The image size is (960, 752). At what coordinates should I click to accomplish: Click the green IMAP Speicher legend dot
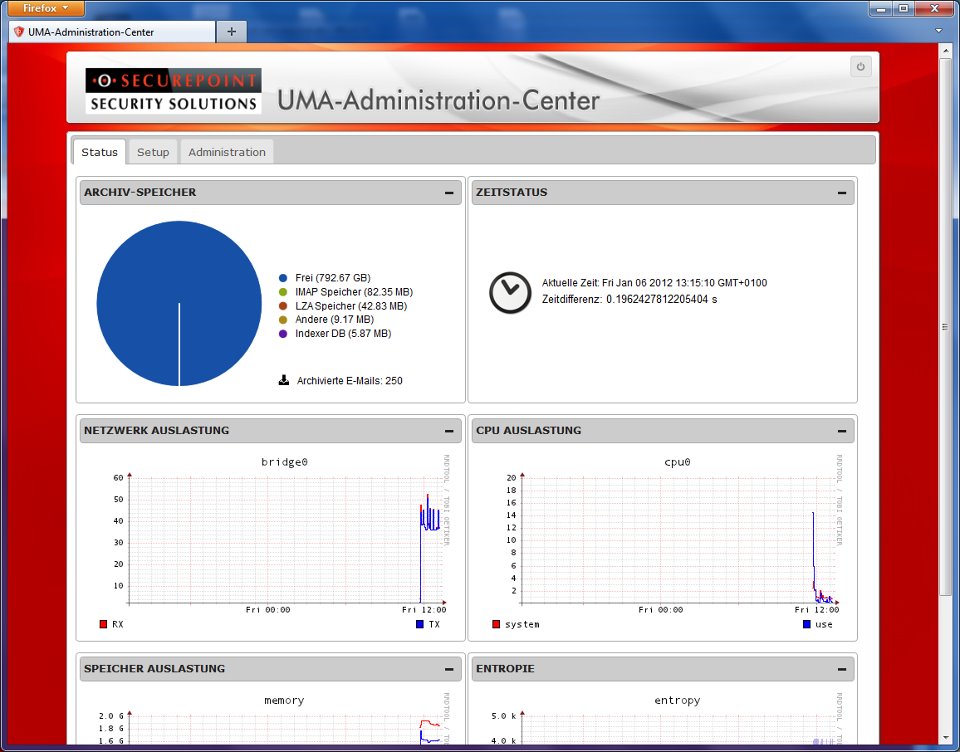click(x=283, y=292)
